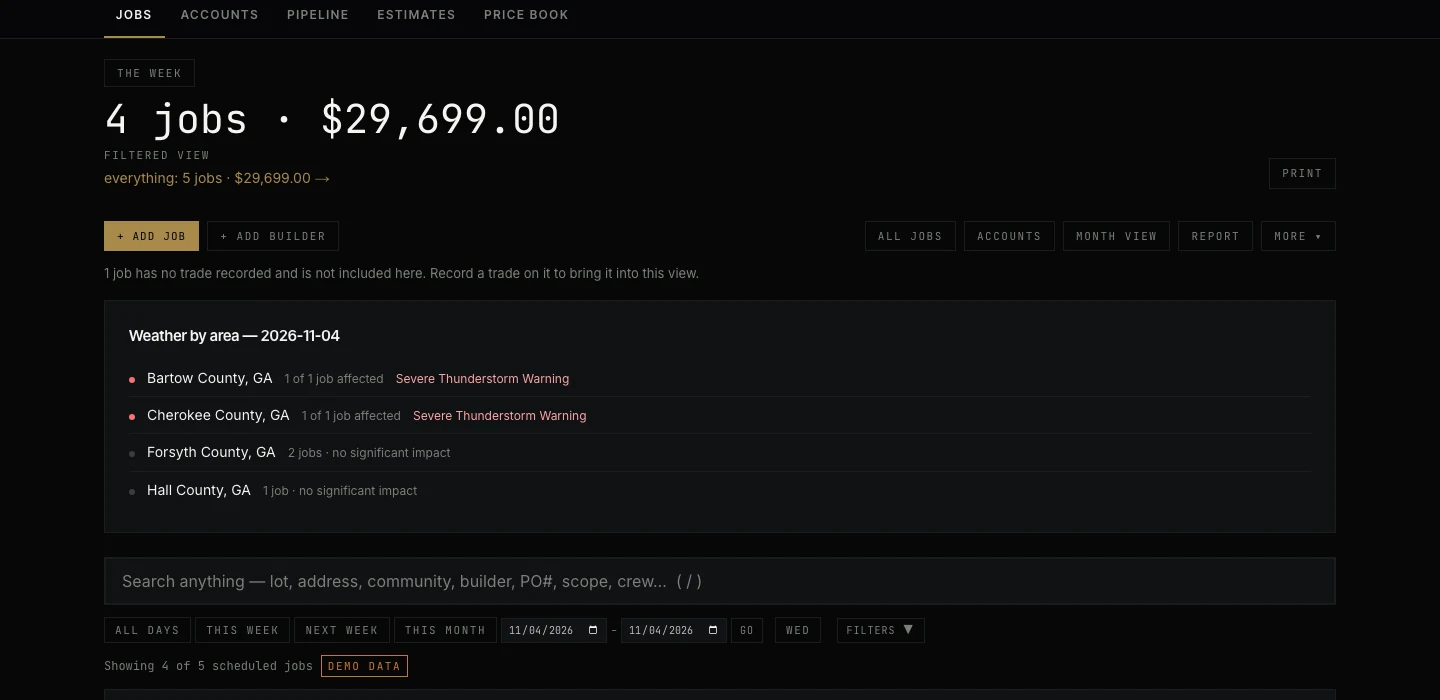
Task: Go to the Pipeline tab
Action: (x=318, y=15)
